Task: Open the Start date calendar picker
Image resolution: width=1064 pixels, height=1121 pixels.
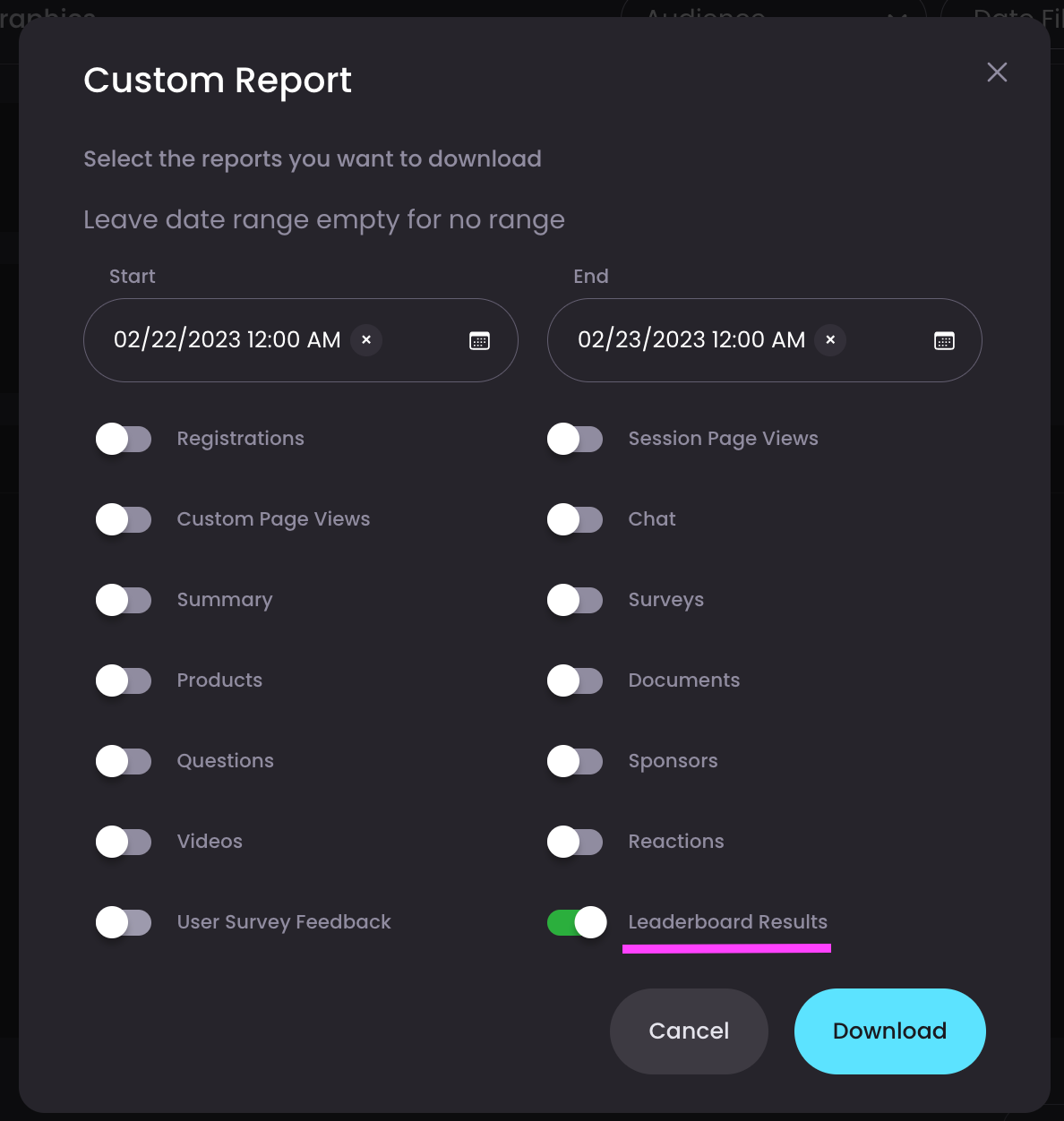Action: 480,340
